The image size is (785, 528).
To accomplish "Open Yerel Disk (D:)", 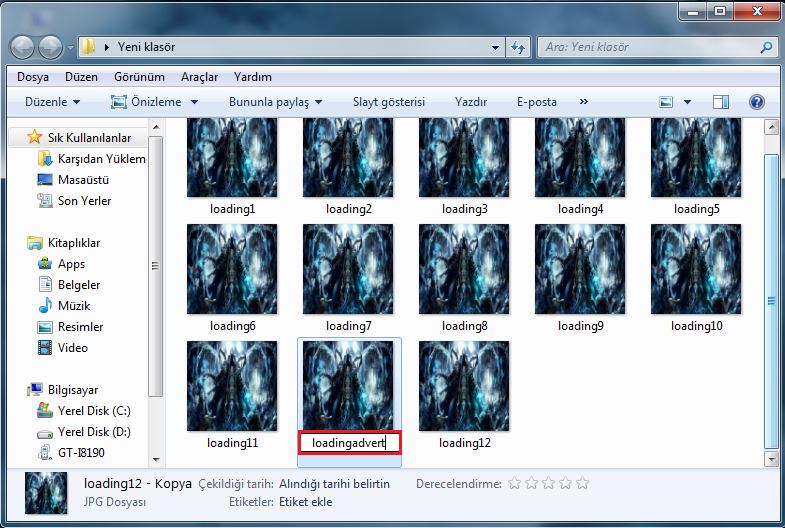I will point(84,432).
